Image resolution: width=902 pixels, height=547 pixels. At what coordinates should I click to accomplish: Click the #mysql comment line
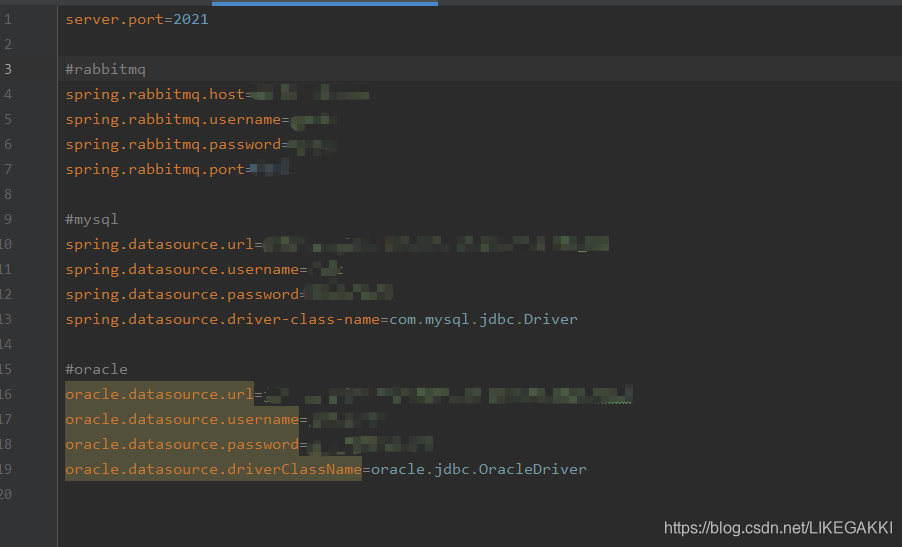pyautogui.click(x=91, y=220)
